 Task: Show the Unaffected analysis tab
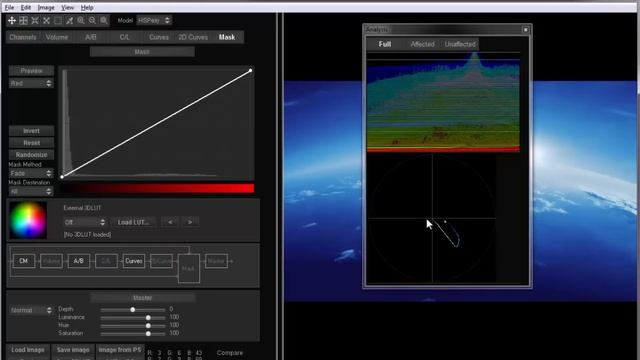pyautogui.click(x=460, y=44)
